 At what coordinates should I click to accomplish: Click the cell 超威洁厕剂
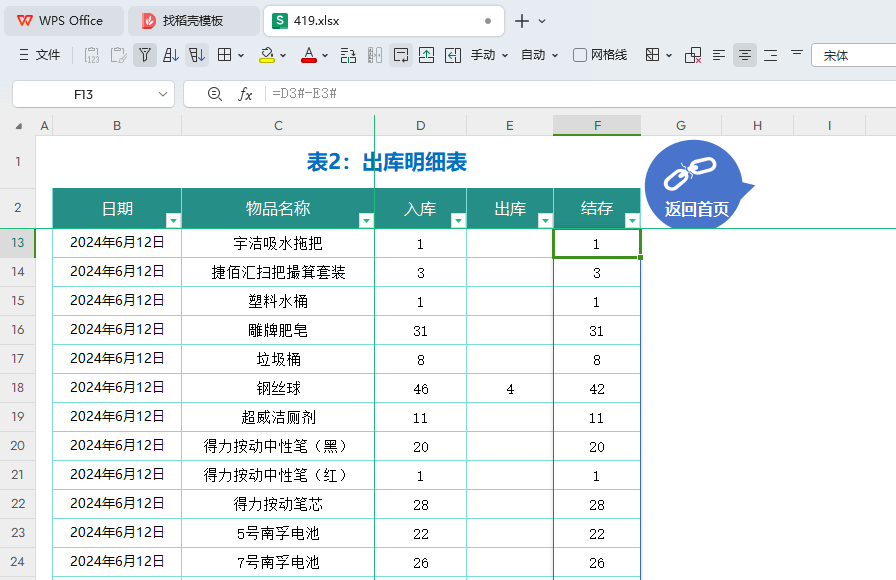point(278,418)
